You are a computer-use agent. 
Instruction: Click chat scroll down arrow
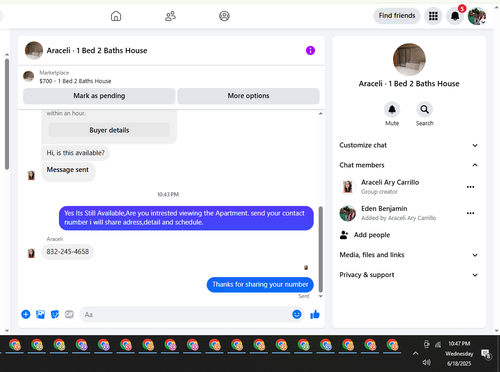click(x=321, y=296)
